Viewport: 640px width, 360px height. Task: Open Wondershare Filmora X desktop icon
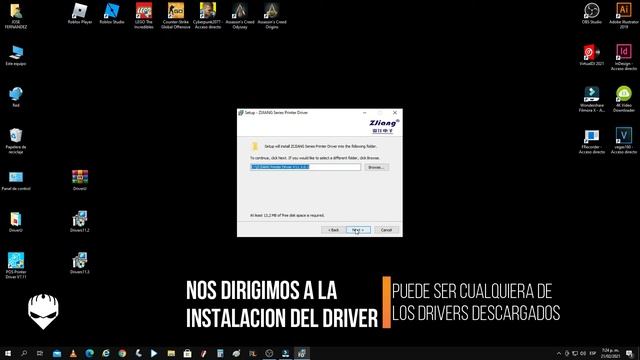tap(592, 99)
